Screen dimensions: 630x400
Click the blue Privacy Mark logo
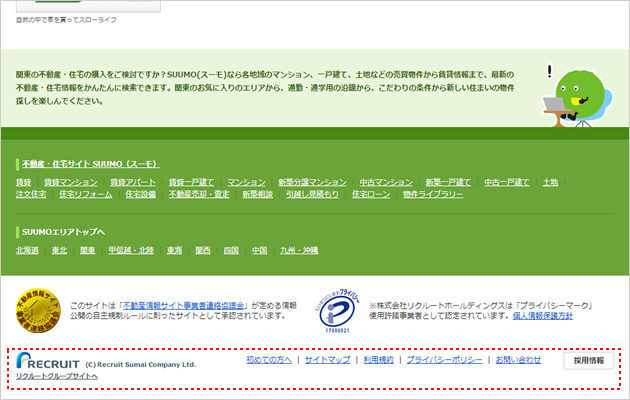tap(337, 310)
